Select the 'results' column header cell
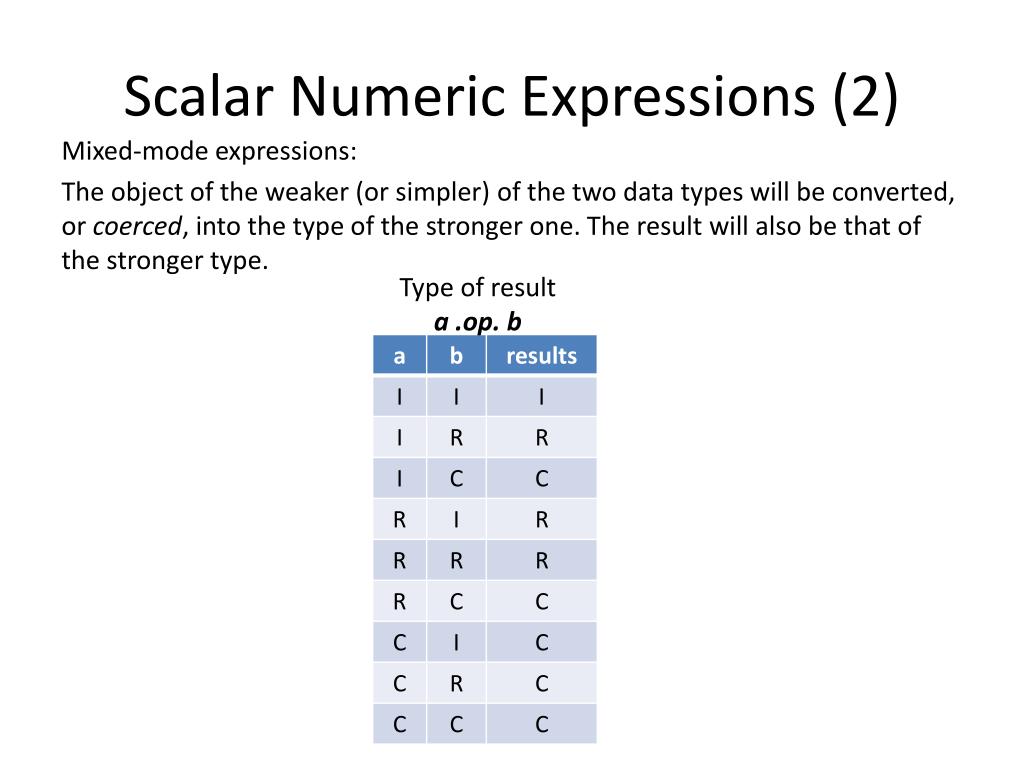Image resolution: width=1024 pixels, height=768 pixels. (x=541, y=355)
